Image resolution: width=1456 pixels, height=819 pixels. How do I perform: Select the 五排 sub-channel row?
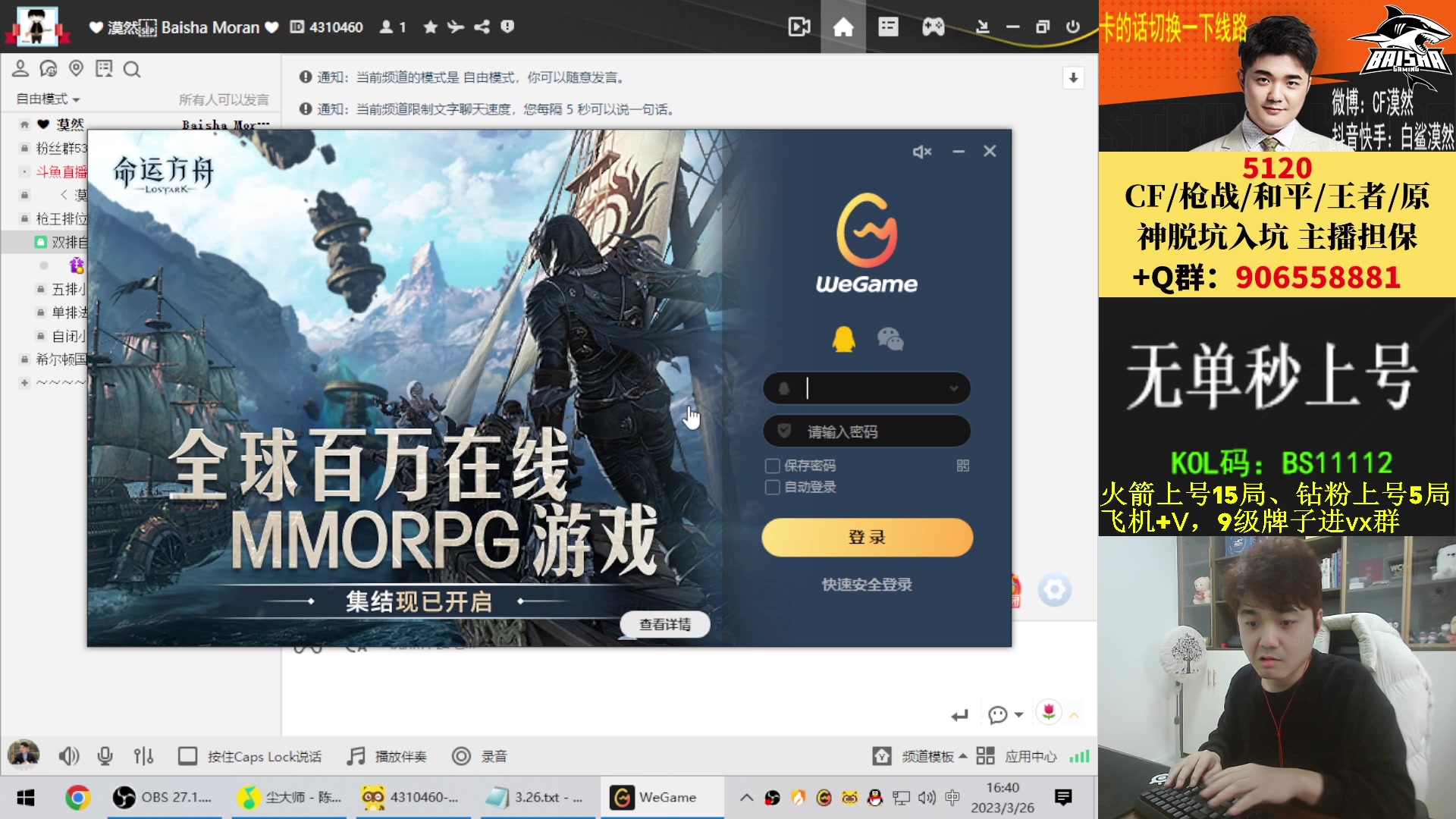(x=68, y=289)
